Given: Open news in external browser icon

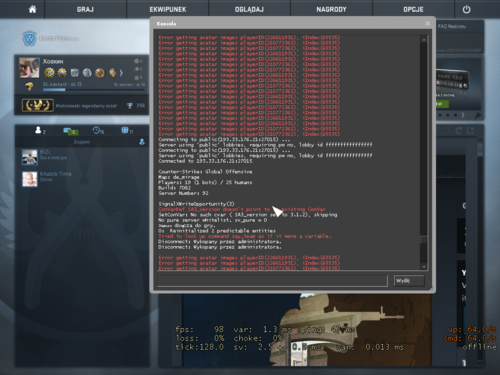Looking at the screenshot, I should pos(470,131).
